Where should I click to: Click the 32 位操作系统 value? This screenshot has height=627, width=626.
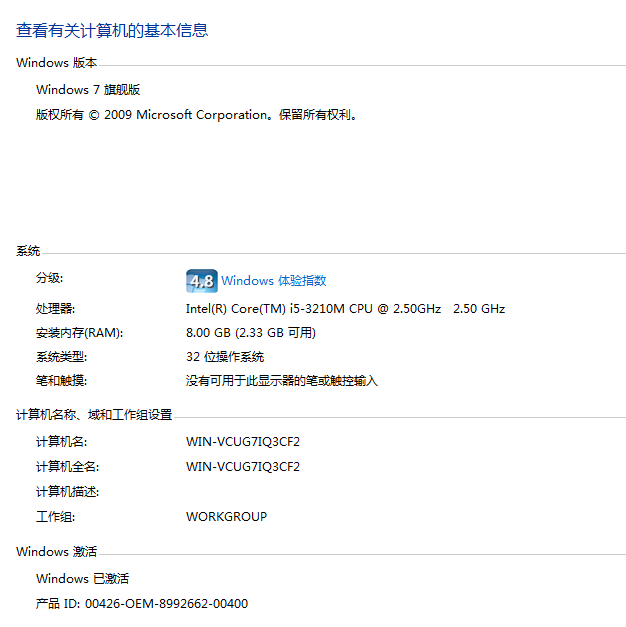[225, 357]
